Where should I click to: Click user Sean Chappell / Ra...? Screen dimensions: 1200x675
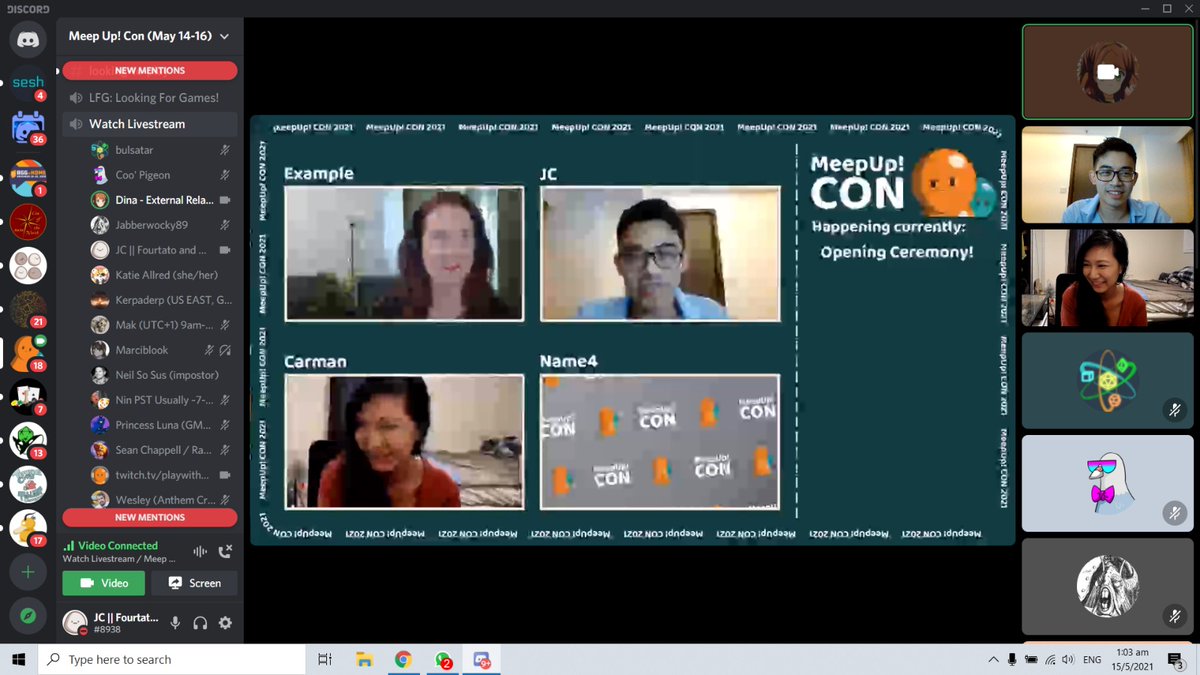[162, 450]
